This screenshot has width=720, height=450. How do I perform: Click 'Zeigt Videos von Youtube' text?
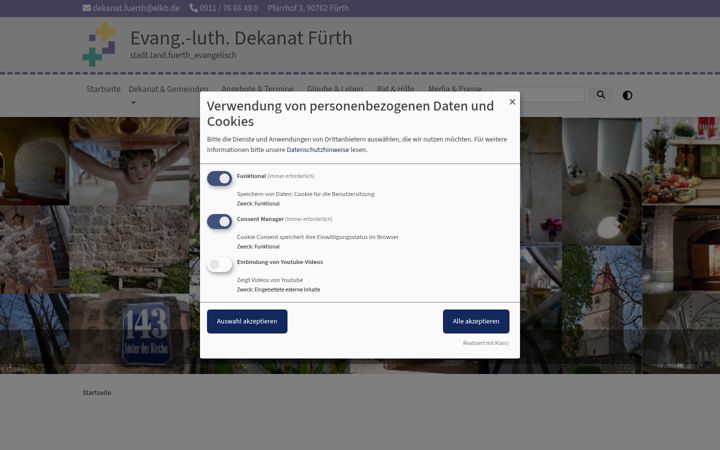point(270,280)
